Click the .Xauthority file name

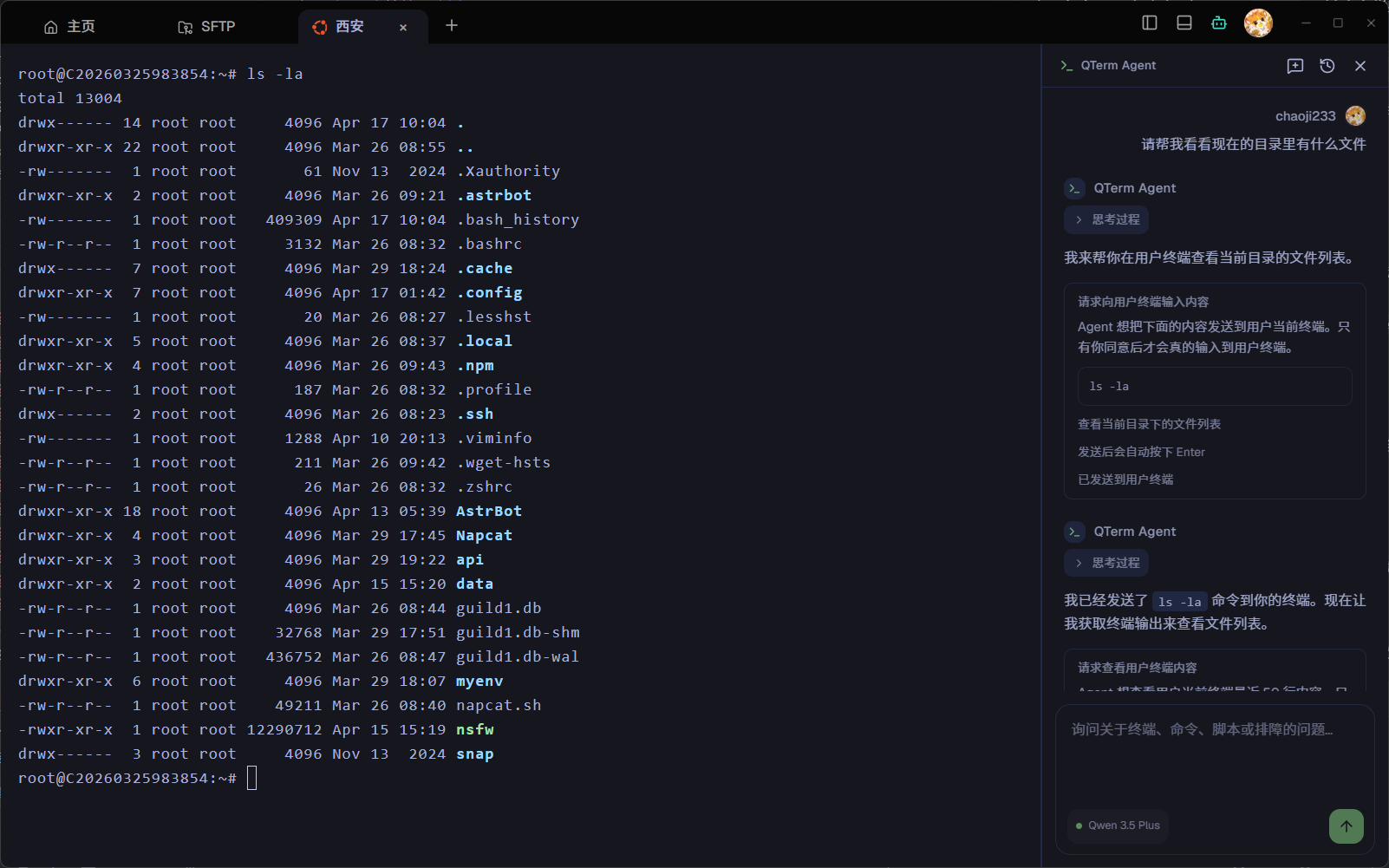[x=508, y=172]
